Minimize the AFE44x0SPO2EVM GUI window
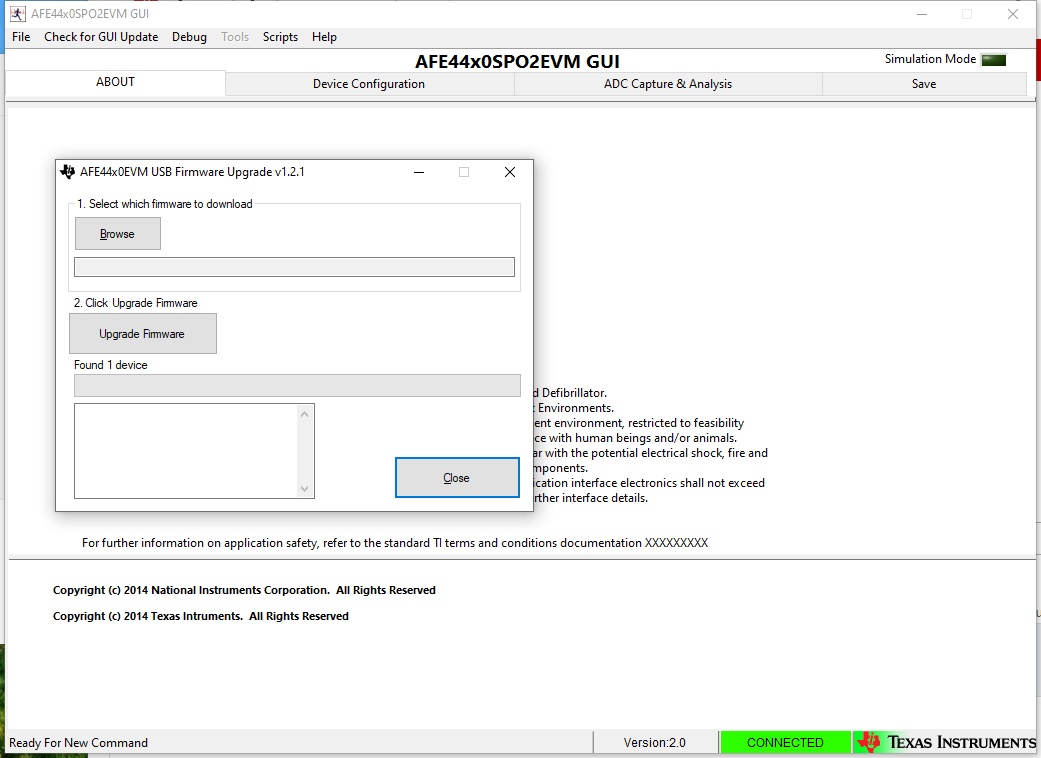 click(x=921, y=14)
